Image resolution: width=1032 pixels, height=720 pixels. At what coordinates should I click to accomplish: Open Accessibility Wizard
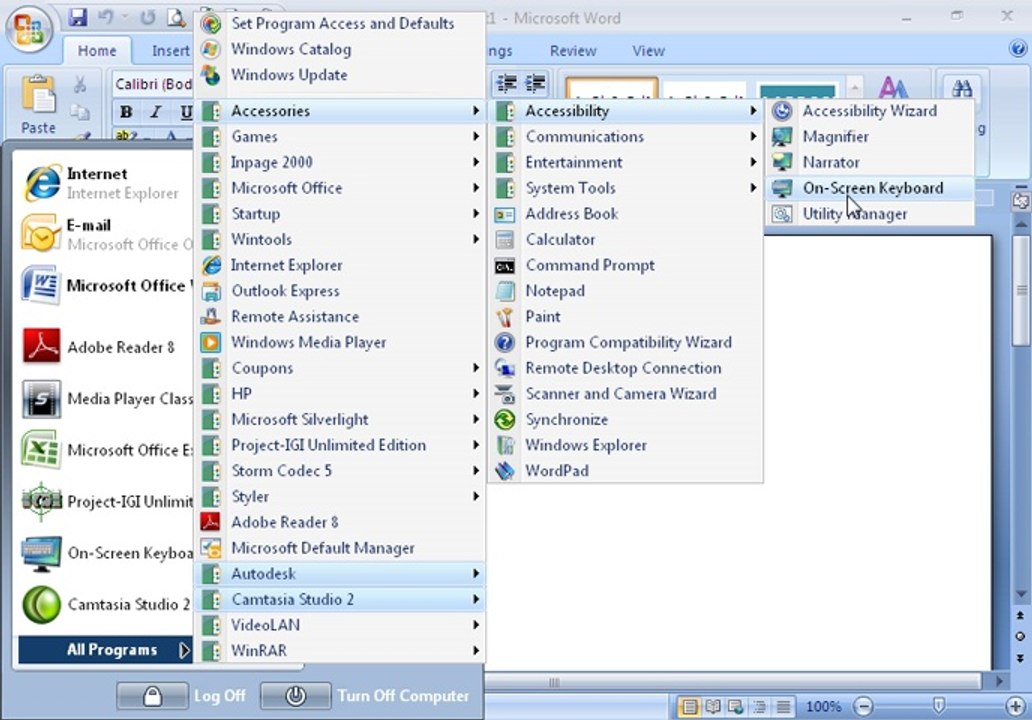pos(869,111)
